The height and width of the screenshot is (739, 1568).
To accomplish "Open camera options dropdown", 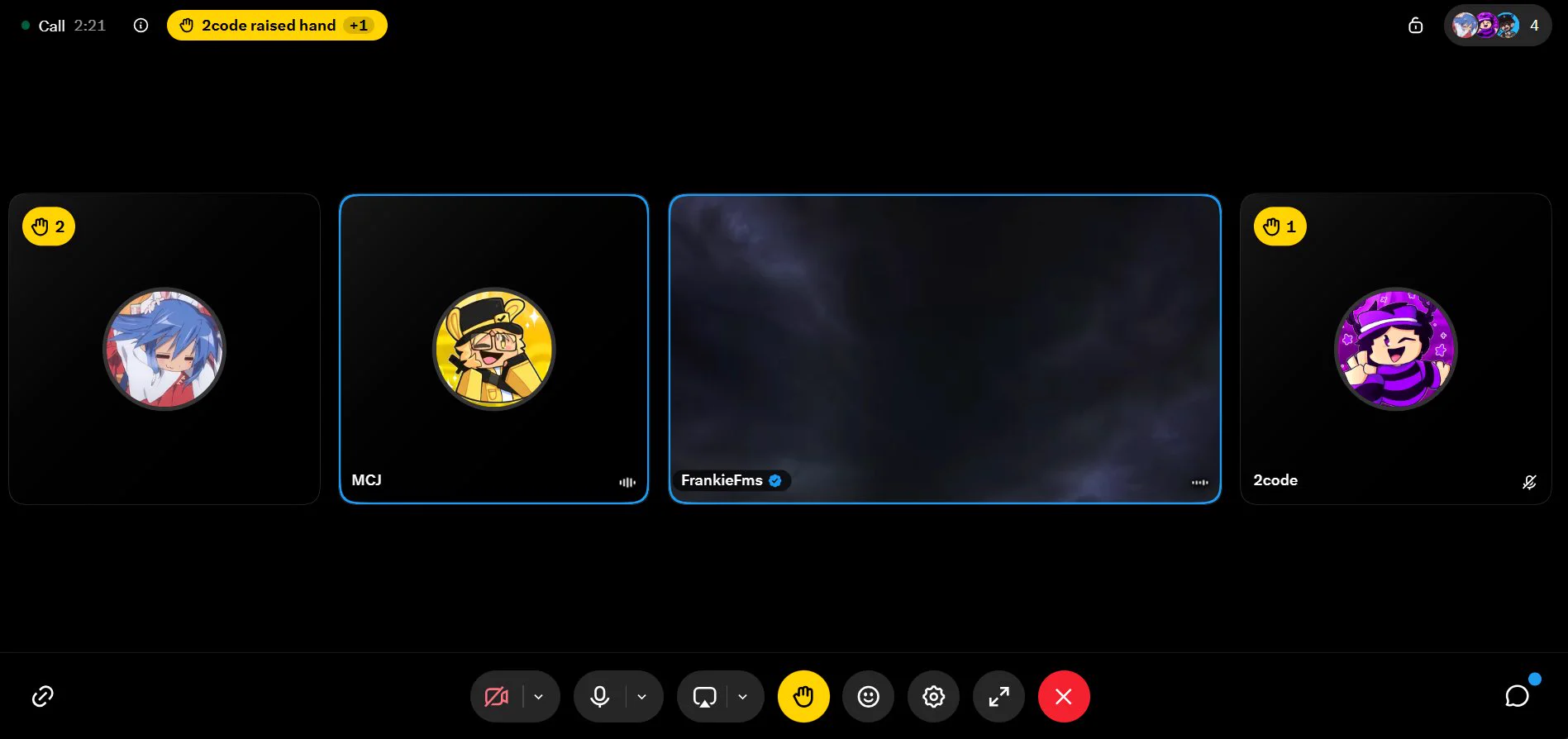I will 539,697.
